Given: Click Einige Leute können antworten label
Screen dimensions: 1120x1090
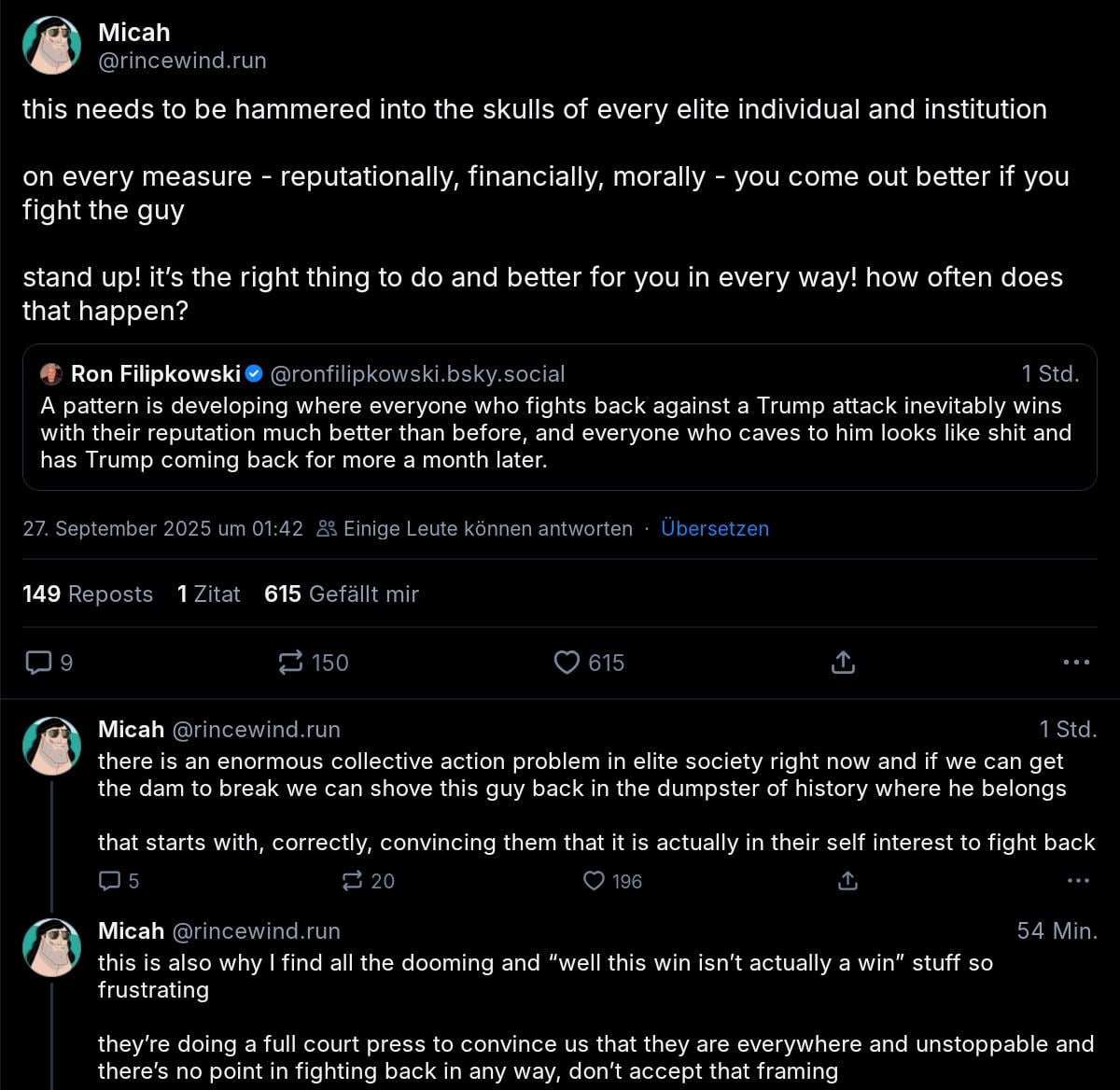Looking at the screenshot, I should tap(475, 528).
